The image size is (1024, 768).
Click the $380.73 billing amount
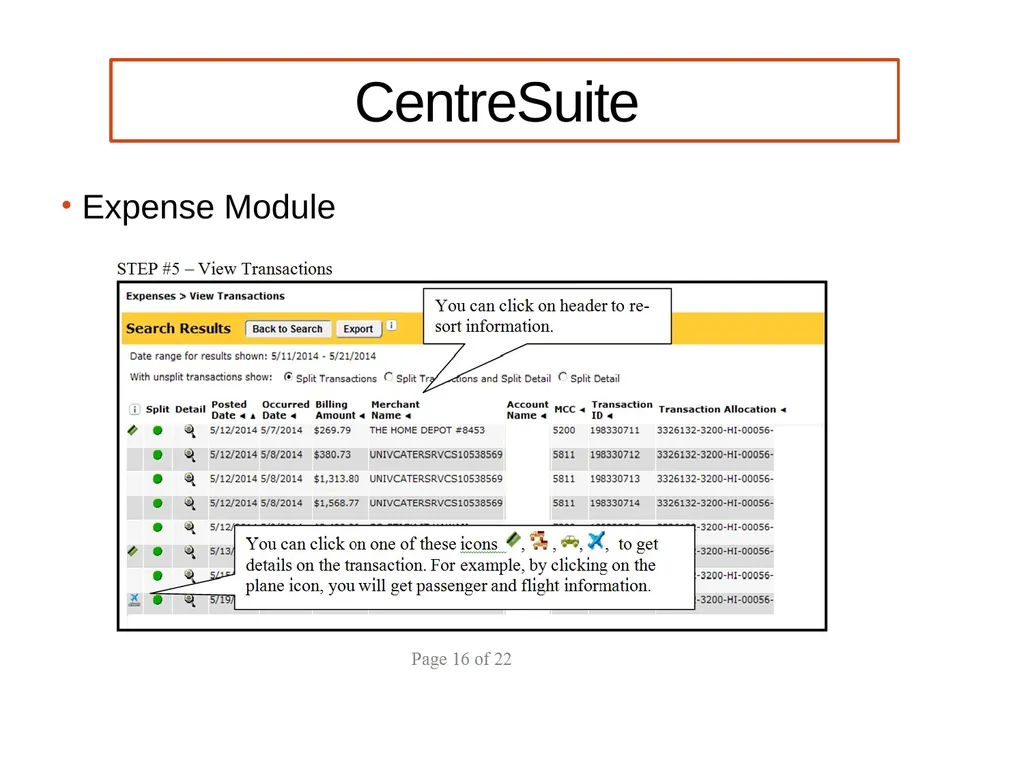[332, 455]
